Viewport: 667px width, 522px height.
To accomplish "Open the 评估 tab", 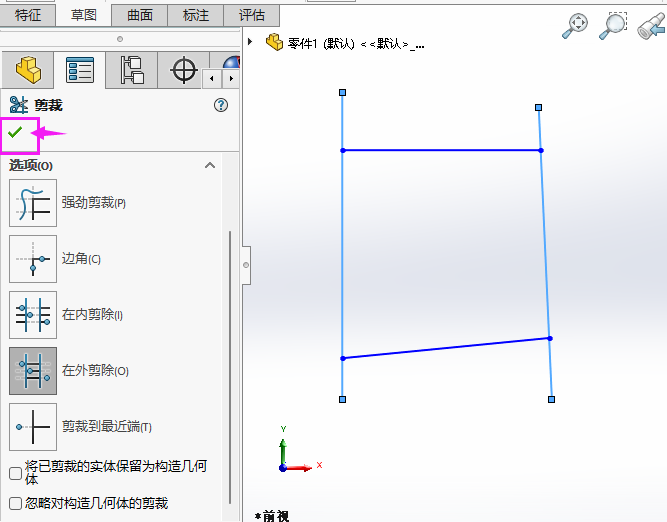I will [251, 15].
